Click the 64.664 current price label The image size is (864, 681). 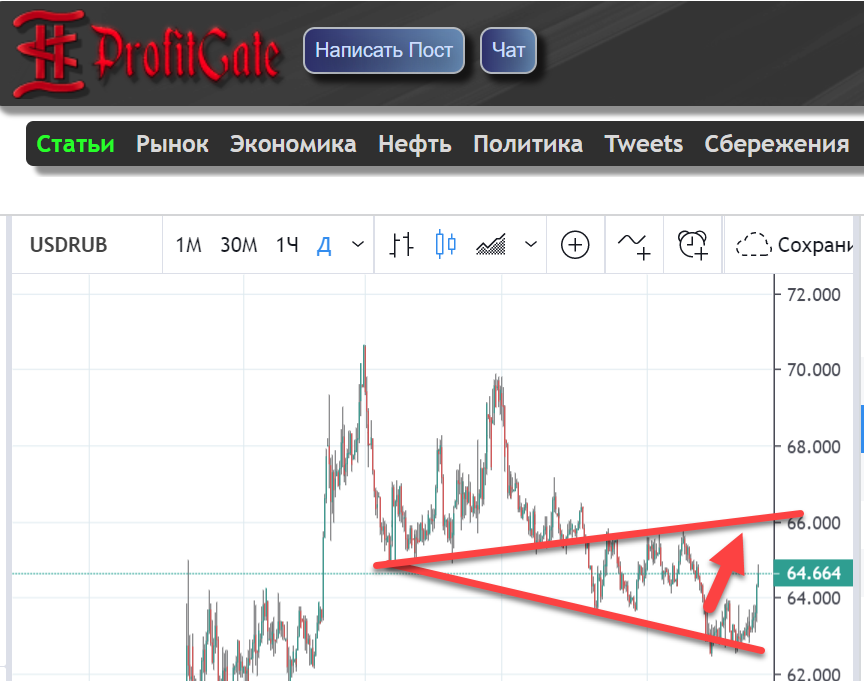click(813, 574)
